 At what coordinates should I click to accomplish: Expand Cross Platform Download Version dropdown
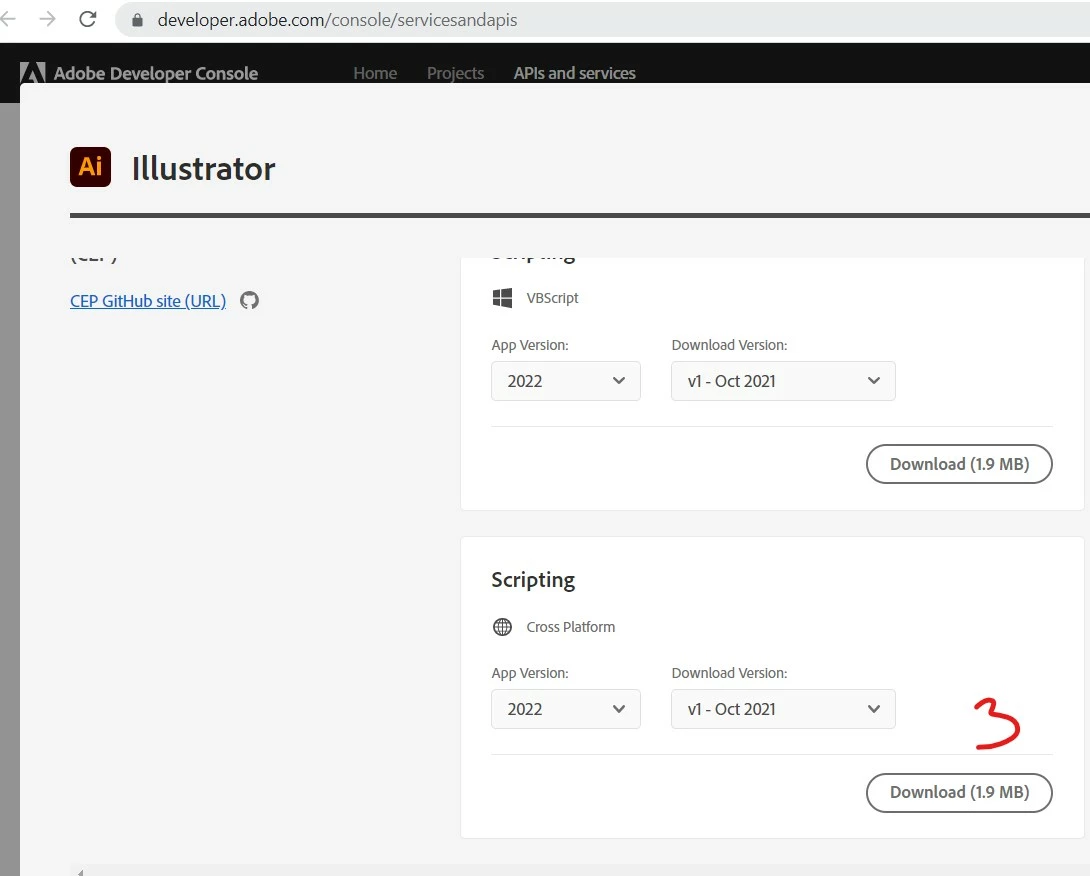click(x=783, y=709)
